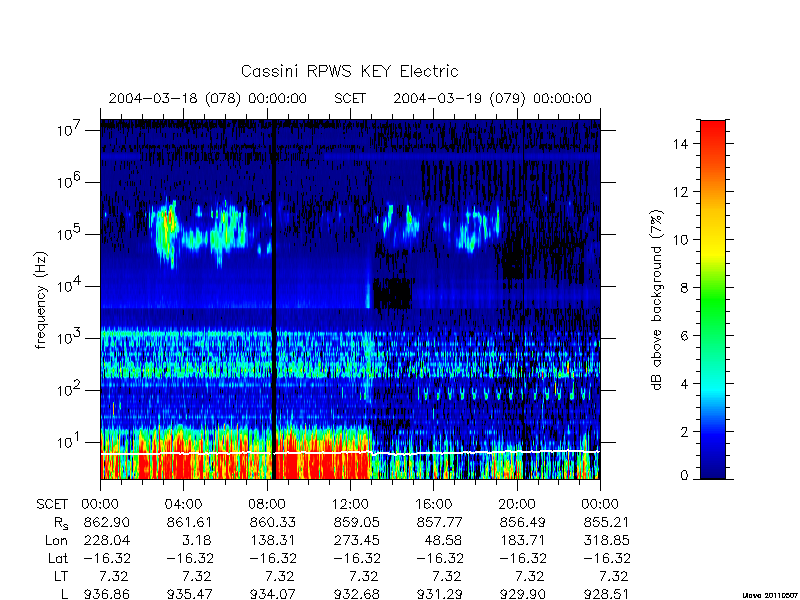Click the Lon value 138.31

click(x=272, y=540)
